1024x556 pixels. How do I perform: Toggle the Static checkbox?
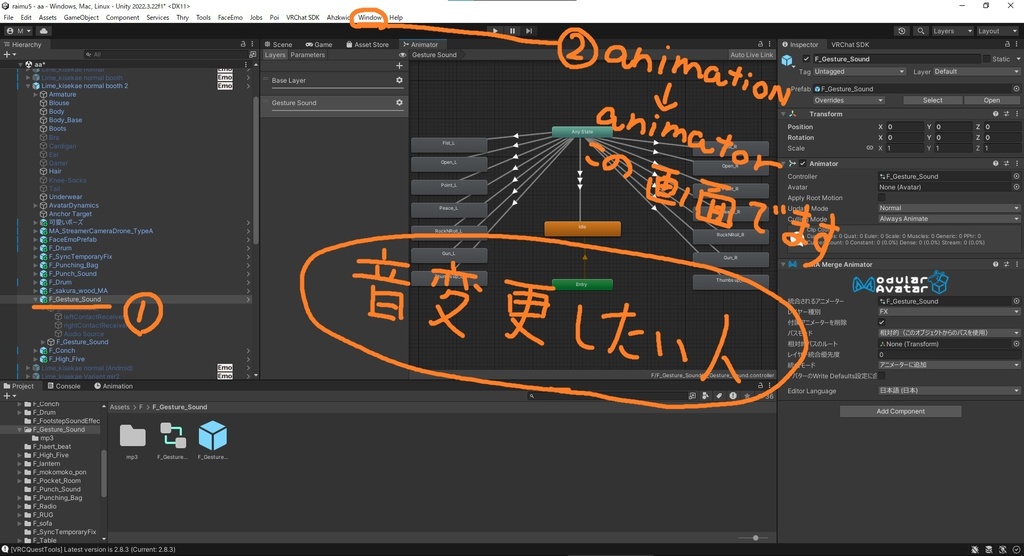click(x=986, y=59)
